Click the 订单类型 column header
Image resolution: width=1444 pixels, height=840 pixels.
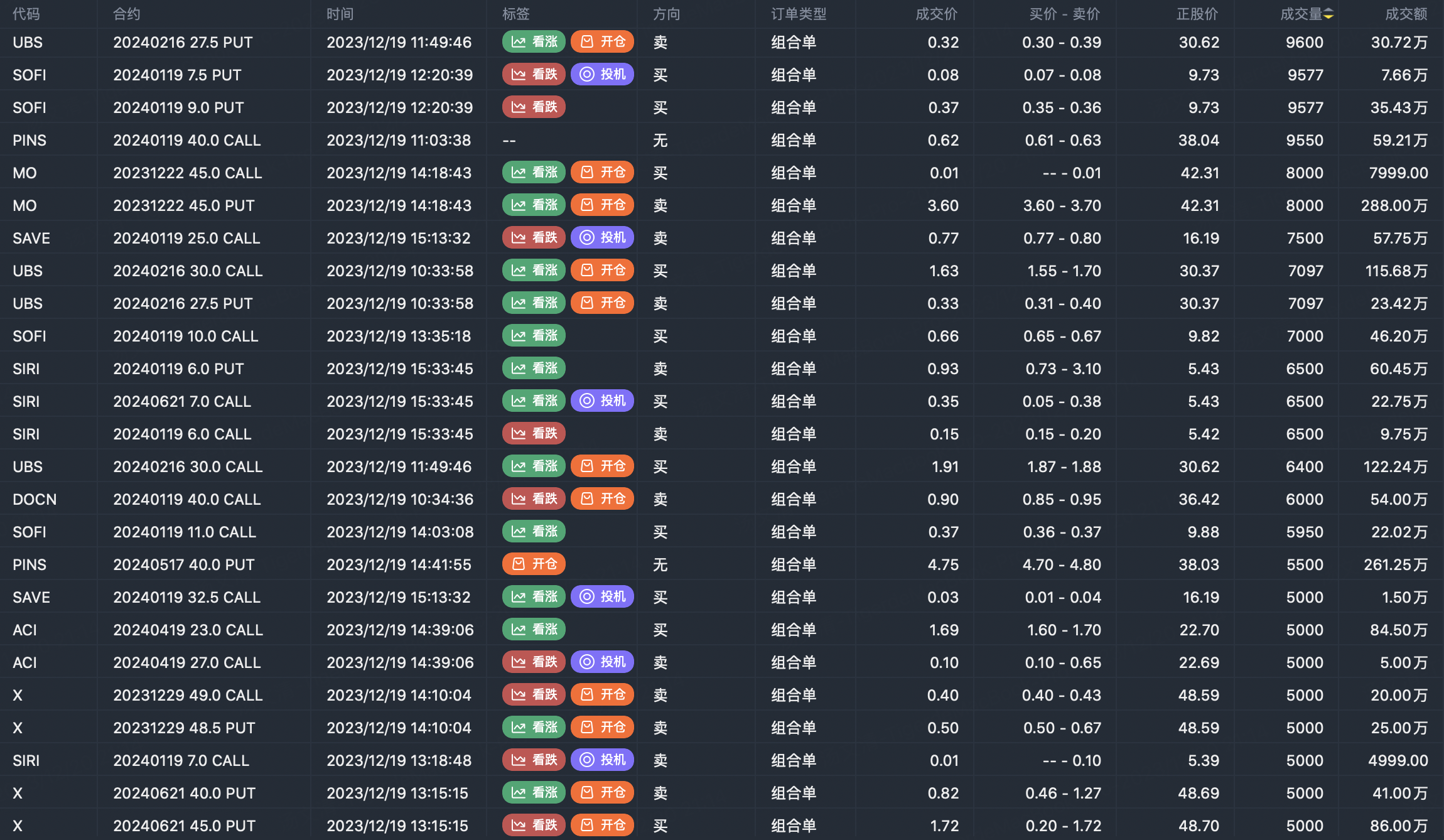click(x=798, y=14)
